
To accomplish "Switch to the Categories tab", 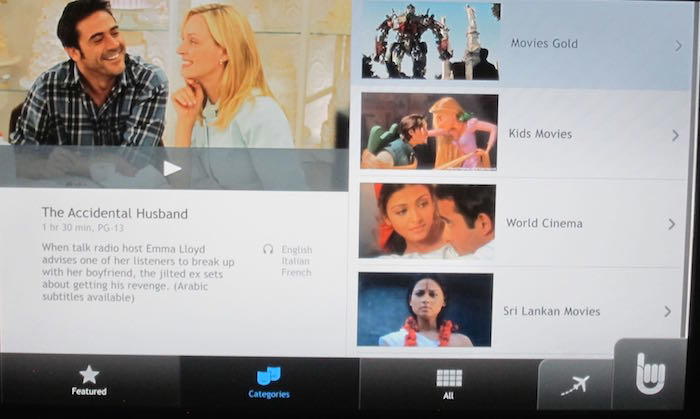I will (269, 382).
